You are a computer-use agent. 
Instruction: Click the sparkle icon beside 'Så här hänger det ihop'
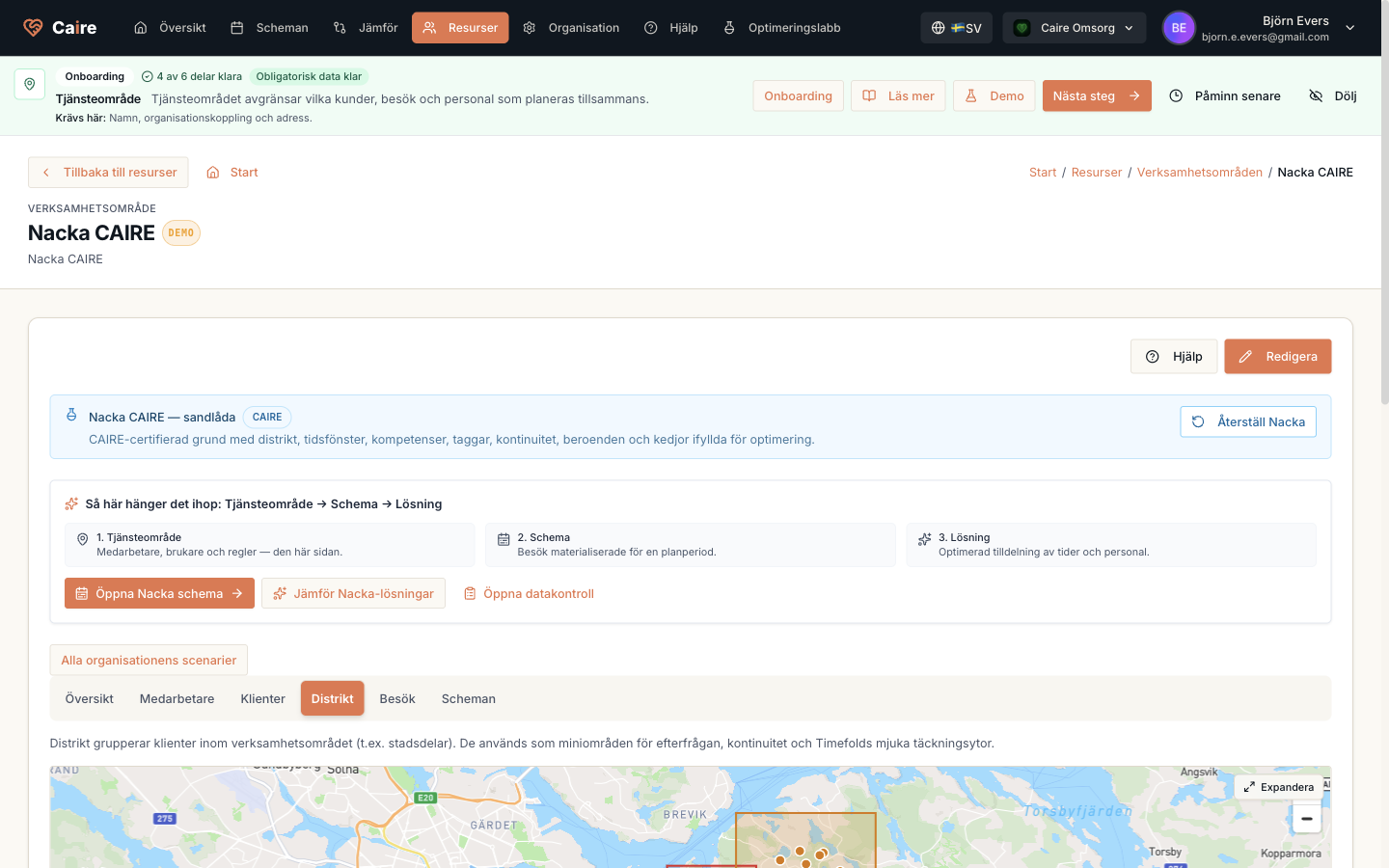click(x=71, y=503)
